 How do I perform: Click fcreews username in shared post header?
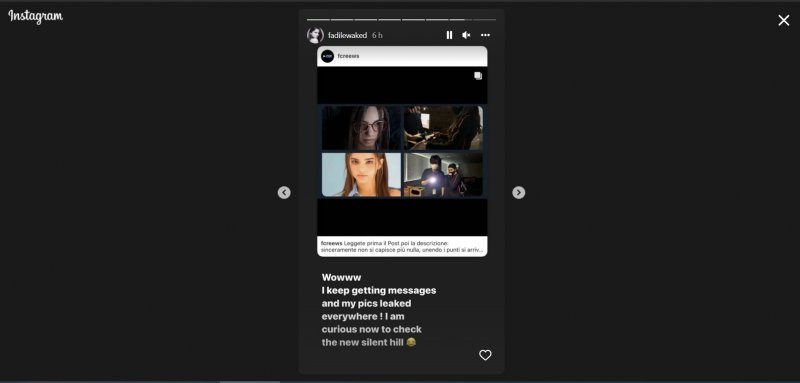tap(348, 56)
